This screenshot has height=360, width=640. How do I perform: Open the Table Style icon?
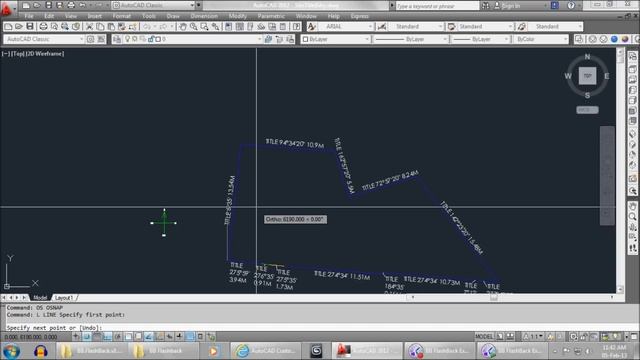(x=451, y=27)
